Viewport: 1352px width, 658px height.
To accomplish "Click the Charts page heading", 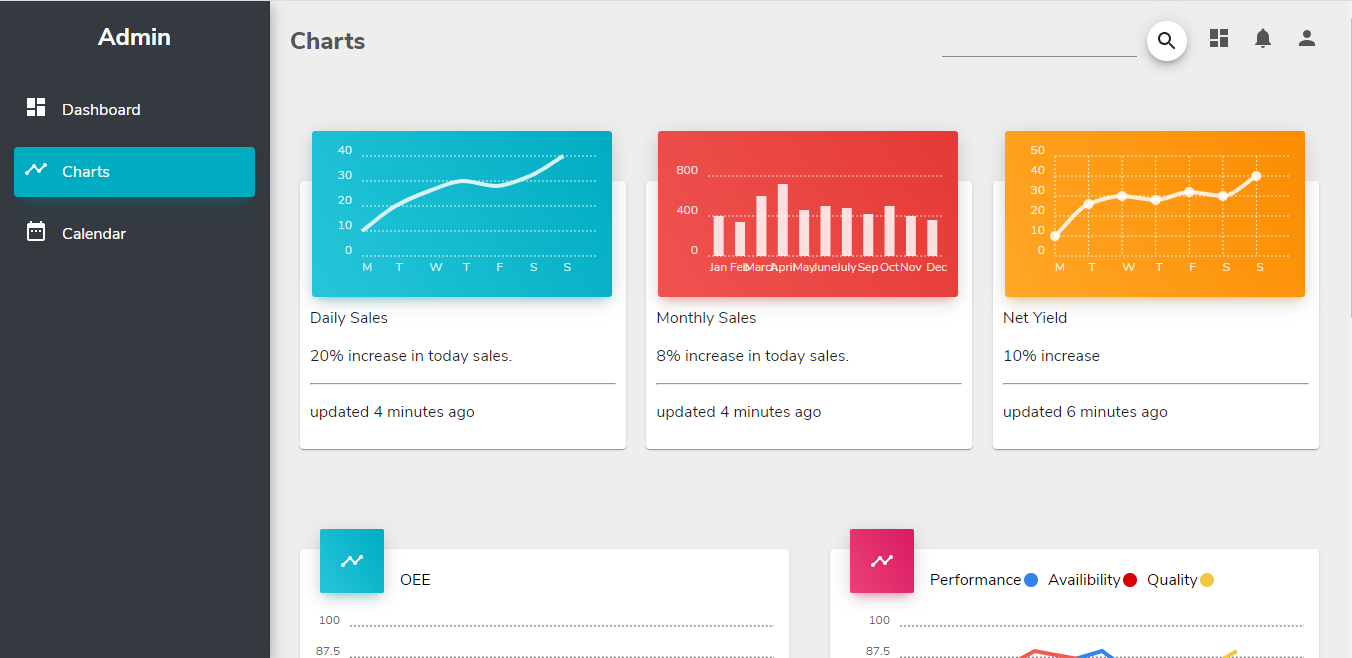I will (328, 41).
